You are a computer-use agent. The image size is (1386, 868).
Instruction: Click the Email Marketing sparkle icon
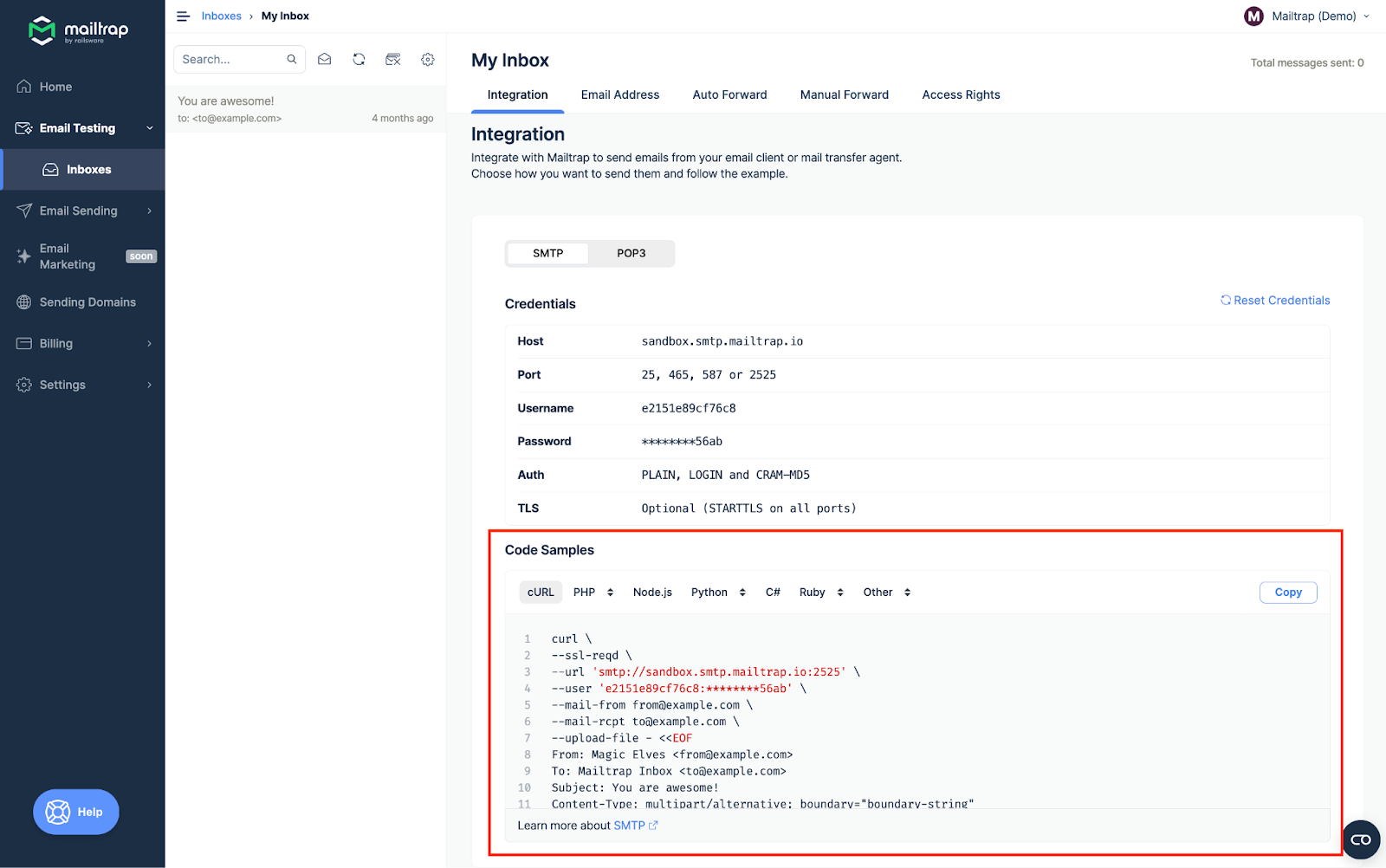click(x=24, y=256)
